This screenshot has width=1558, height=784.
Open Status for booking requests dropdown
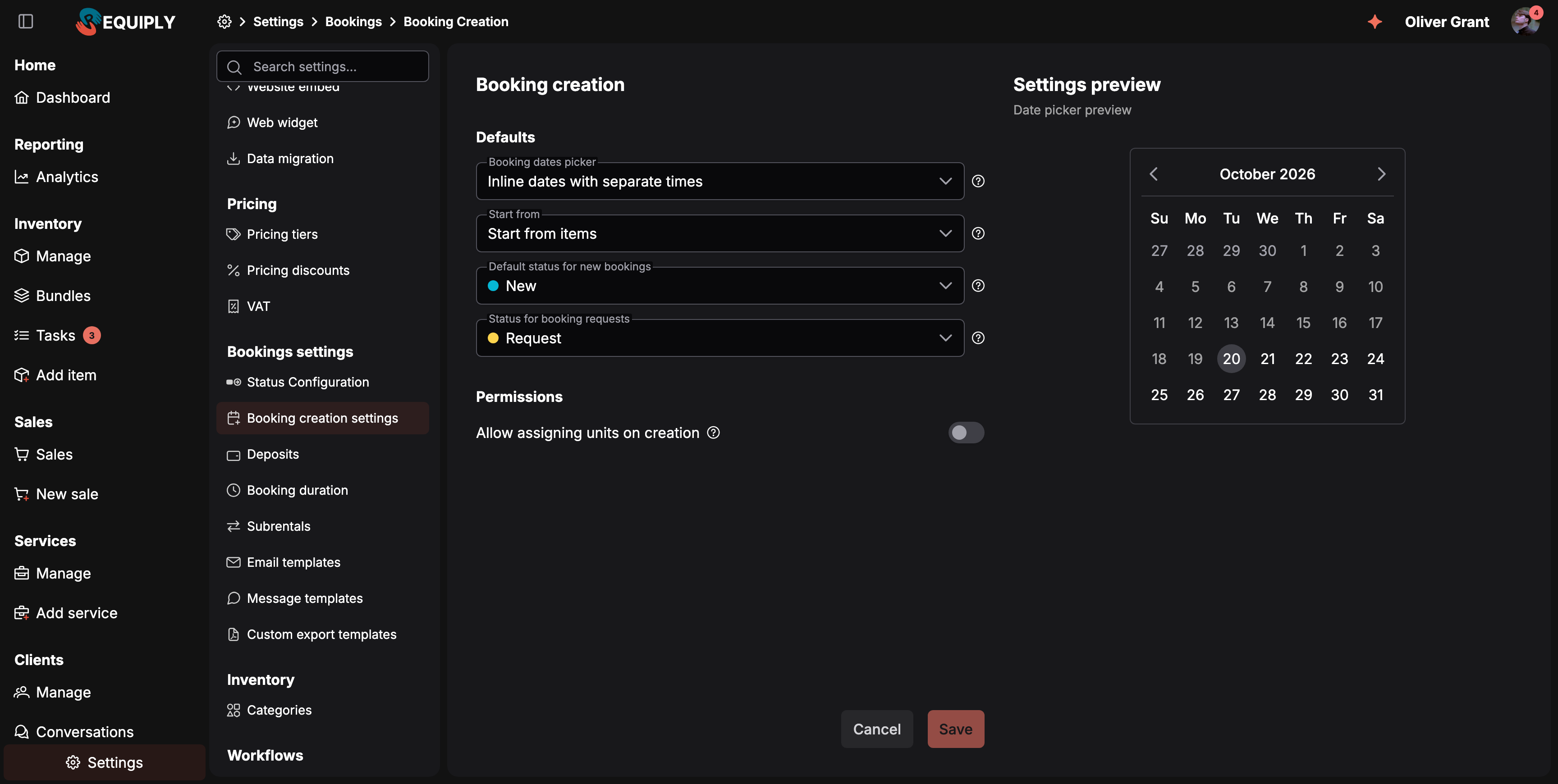click(720, 338)
